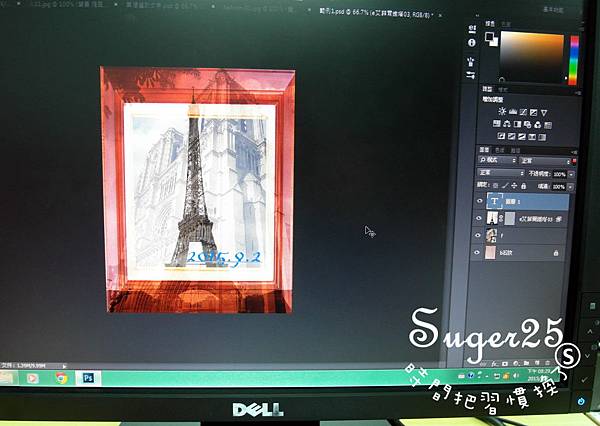Viewport: 600px width, 426px height.
Task: Add an Exposure adjustment layer
Action: tap(533, 113)
